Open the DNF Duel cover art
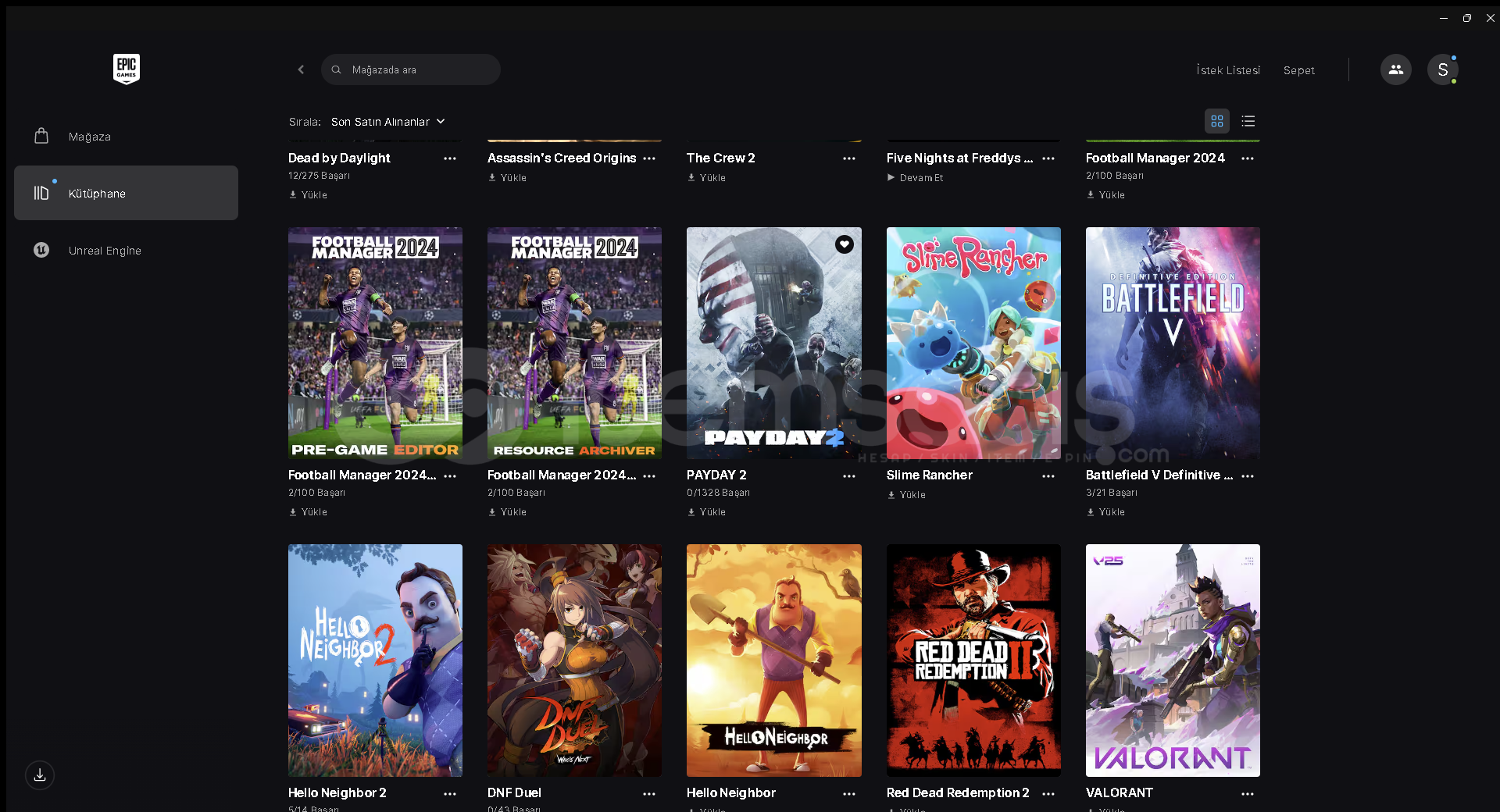1500x812 pixels. (x=574, y=661)
